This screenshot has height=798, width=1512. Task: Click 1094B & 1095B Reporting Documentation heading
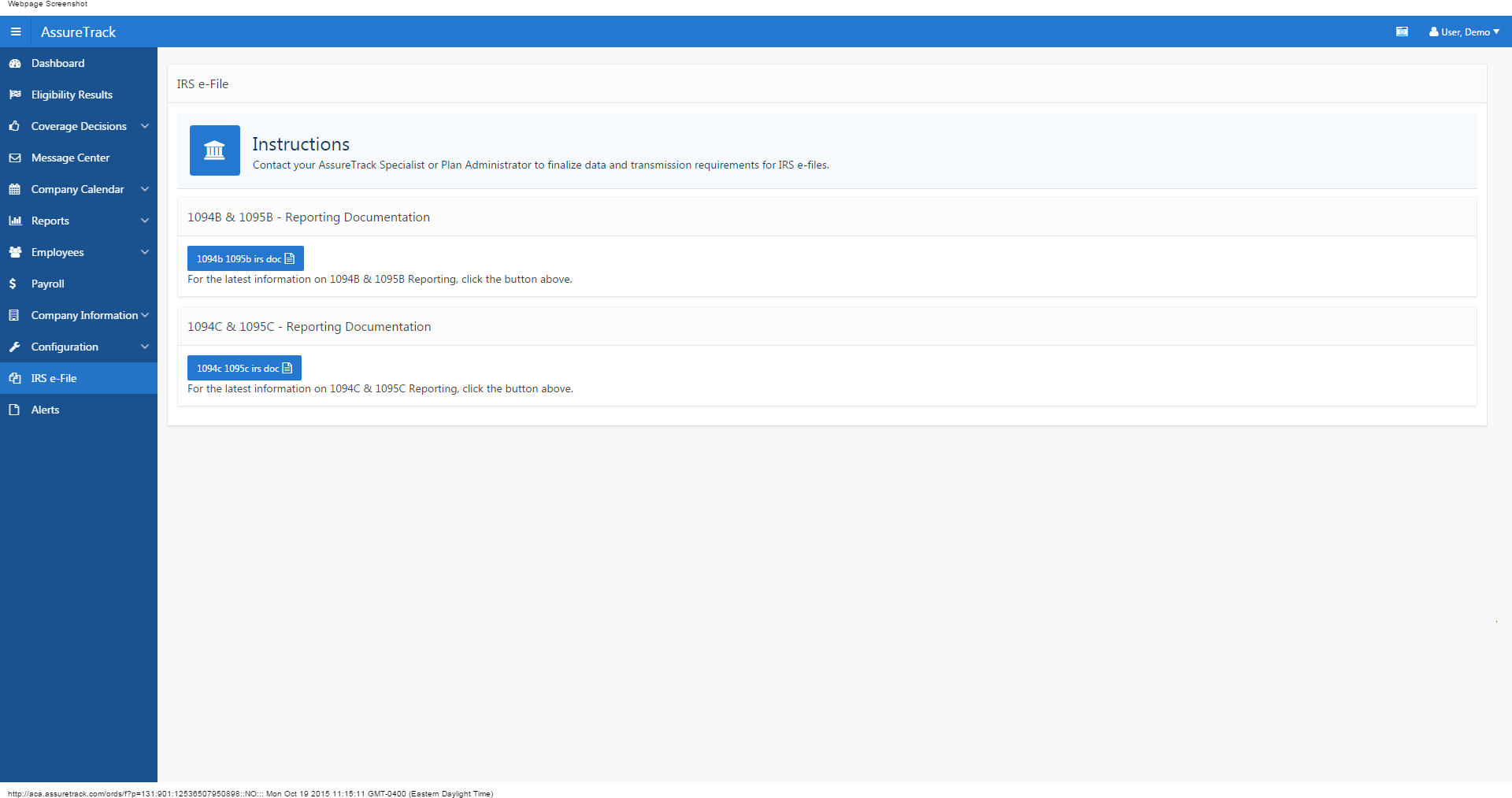(x=309, y=217)
